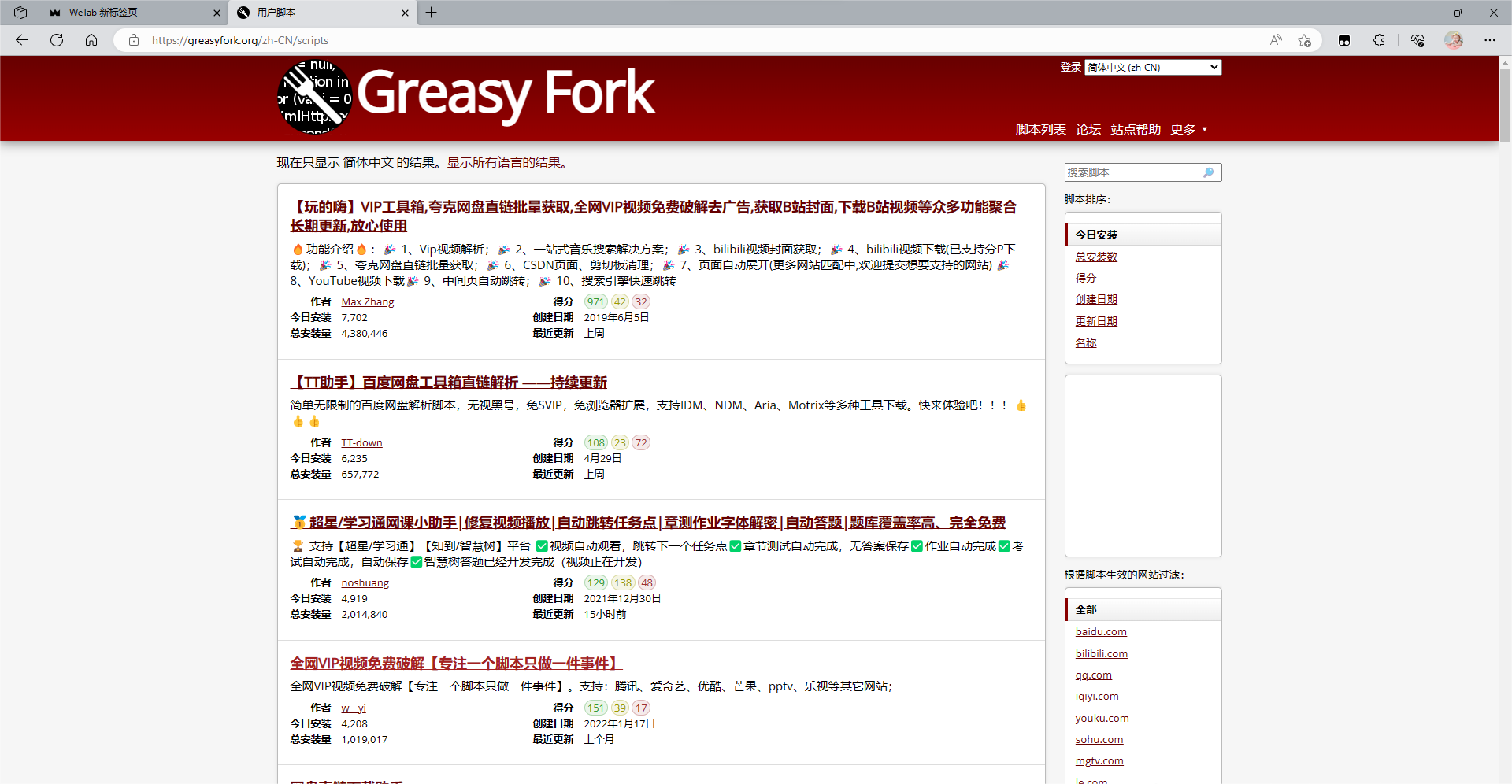
Task: Open browser extensions puzzle icon
Action: [x=1379, y=40]
